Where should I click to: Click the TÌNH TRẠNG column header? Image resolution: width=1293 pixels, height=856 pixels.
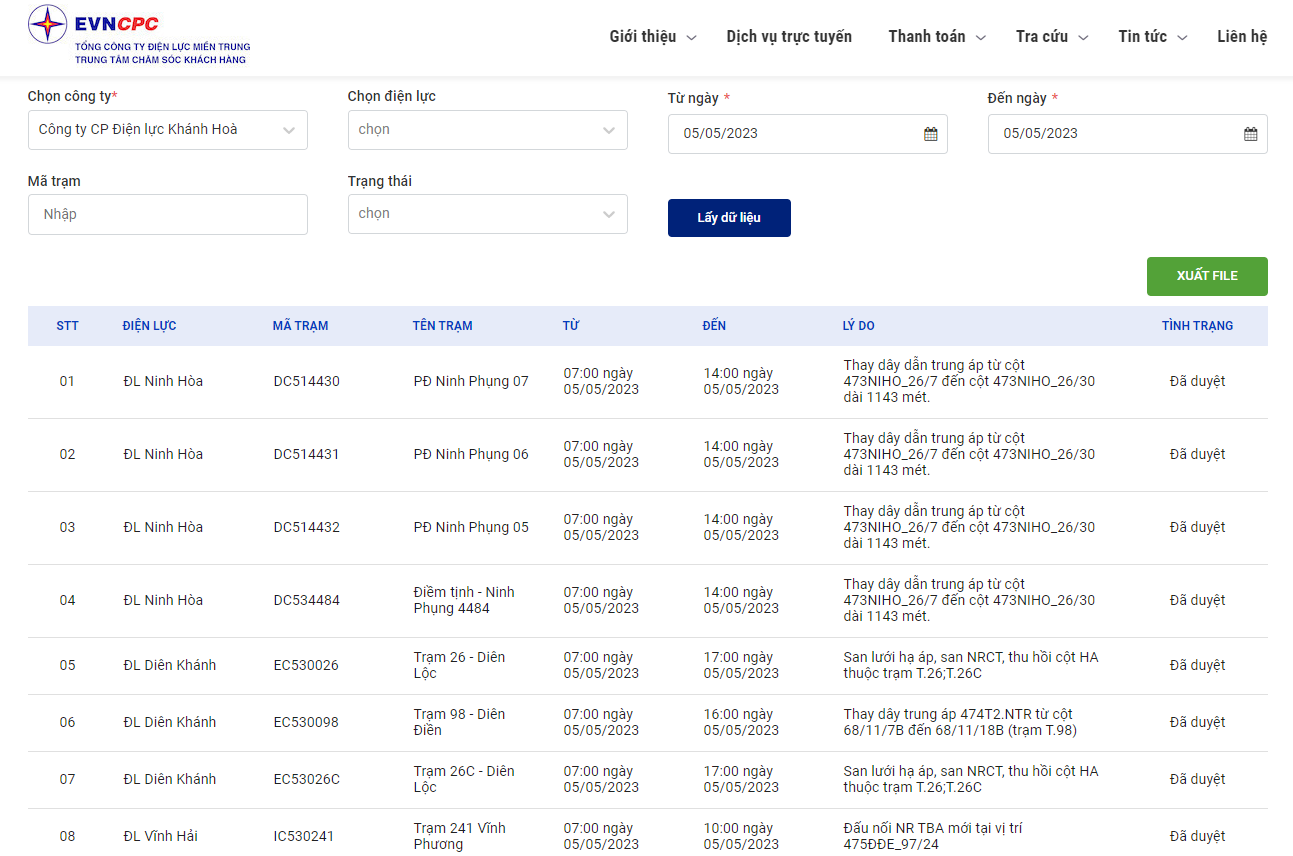click(x=1197, y=326)
